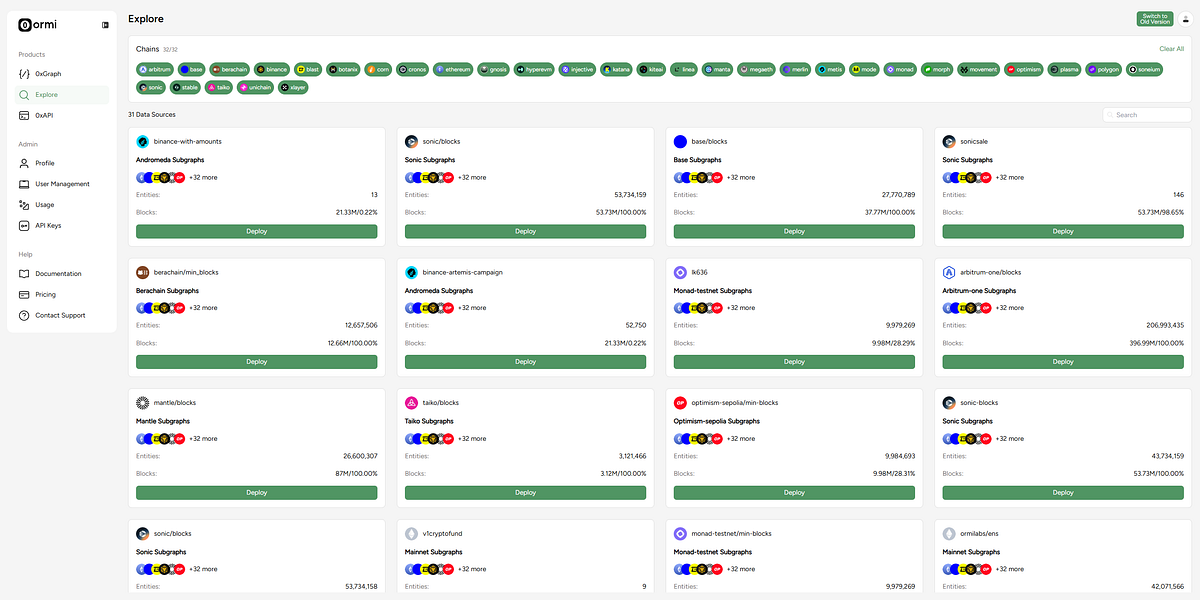Click the sonic-blocks card icon
1200x600 pixels.
[949, 403]
